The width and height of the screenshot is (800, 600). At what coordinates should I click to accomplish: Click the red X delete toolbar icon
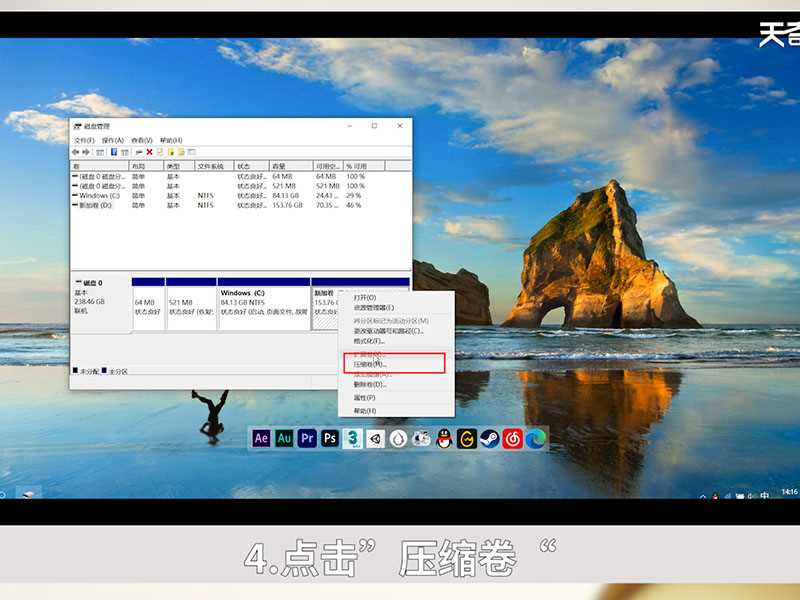coord(149,152)
